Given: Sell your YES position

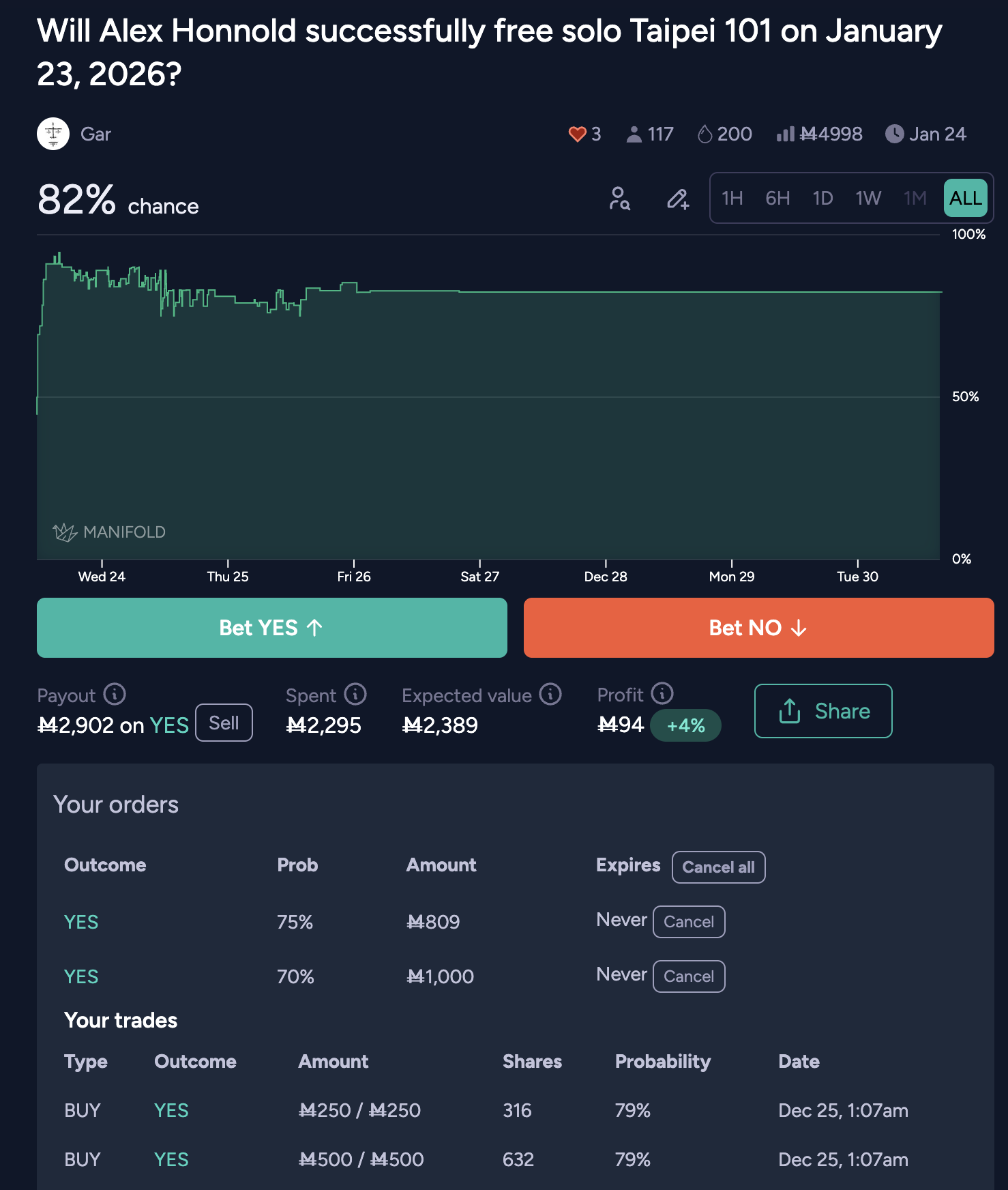Looking at the screenshot, I should tap(224, 723).
